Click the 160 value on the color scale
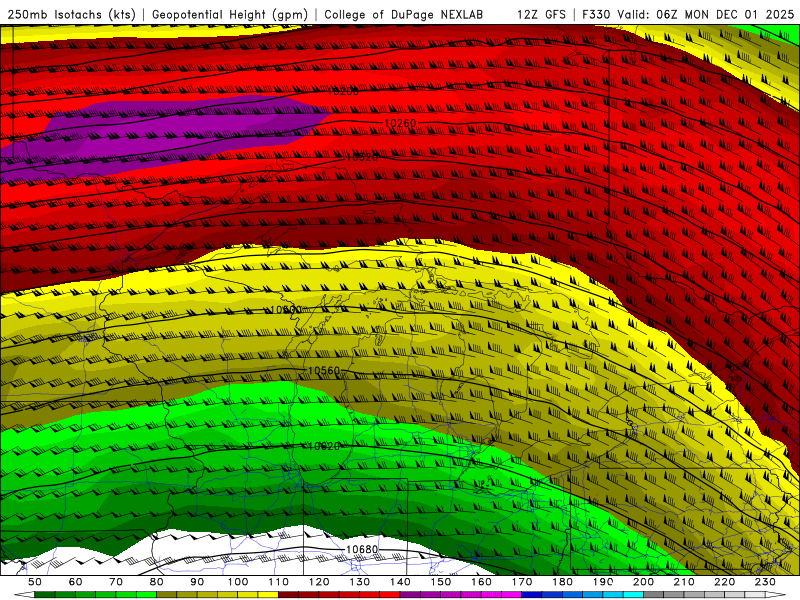The height and width of the screenshot is (600, 800). (481, 582)
